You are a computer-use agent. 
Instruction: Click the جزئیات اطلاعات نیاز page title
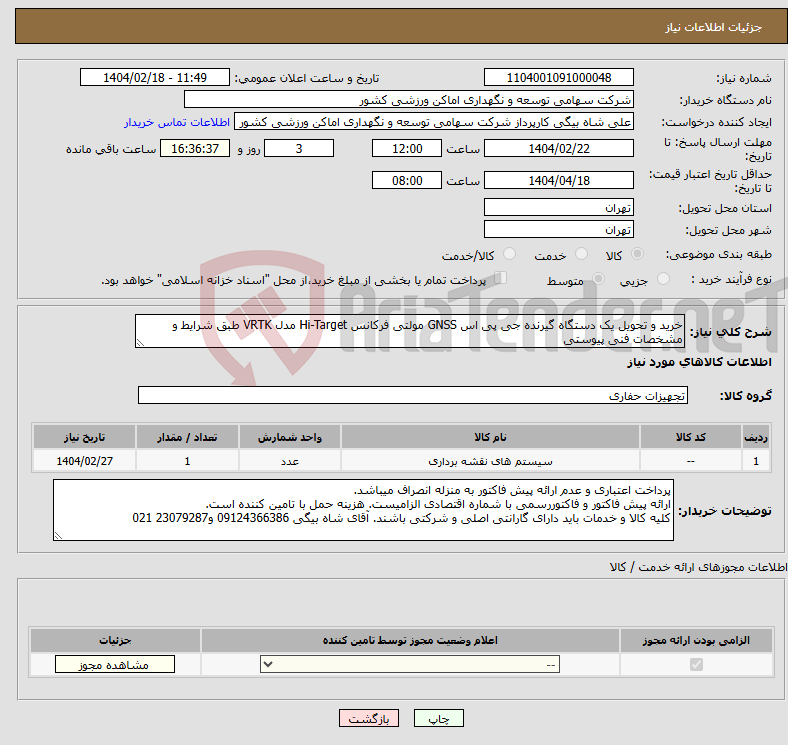click(713, 27)
